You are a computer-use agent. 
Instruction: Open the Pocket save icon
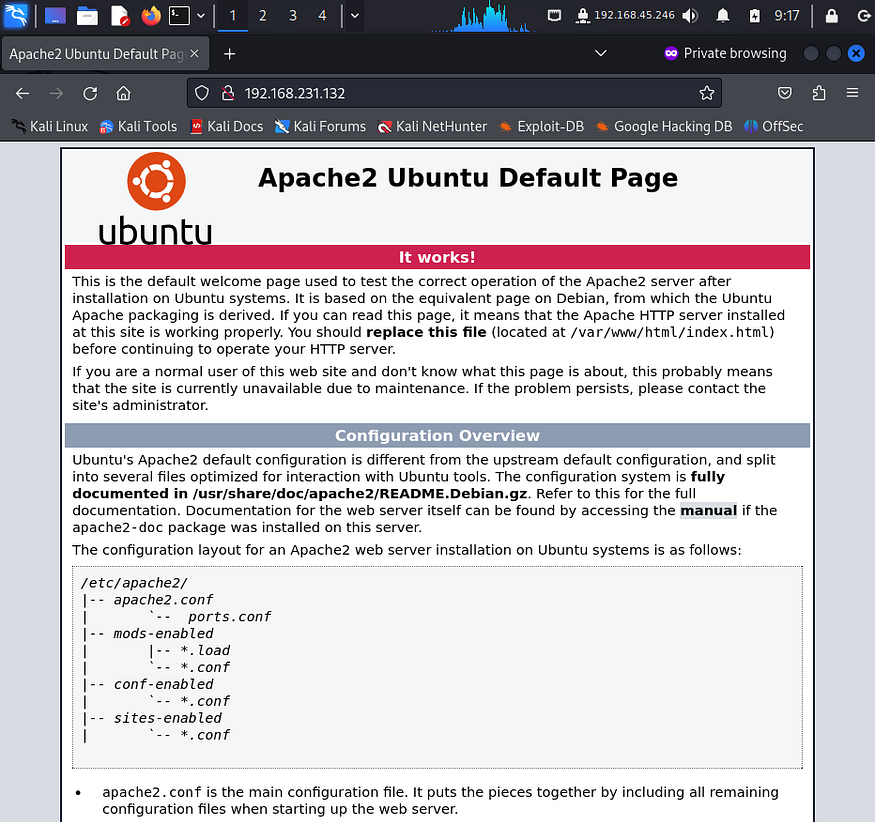[x=785, y=93]
